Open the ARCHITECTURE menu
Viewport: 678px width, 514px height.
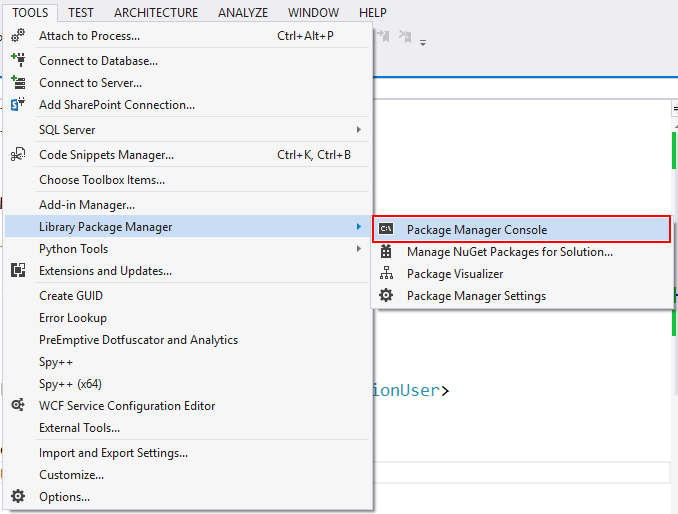tap(156, 13)
